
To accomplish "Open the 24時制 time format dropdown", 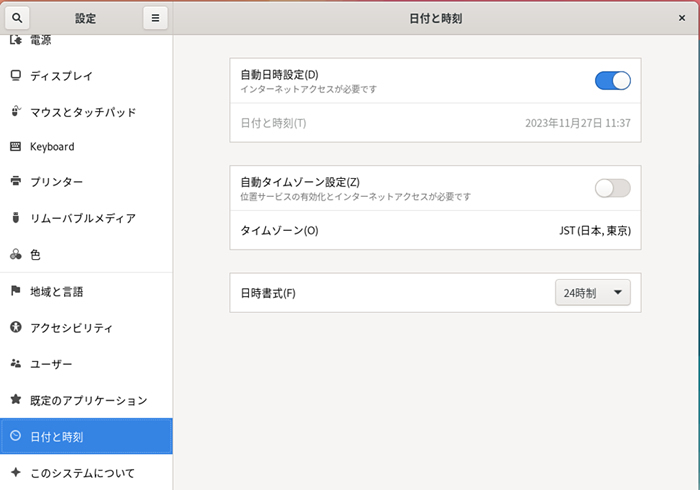I will (592, 293).
